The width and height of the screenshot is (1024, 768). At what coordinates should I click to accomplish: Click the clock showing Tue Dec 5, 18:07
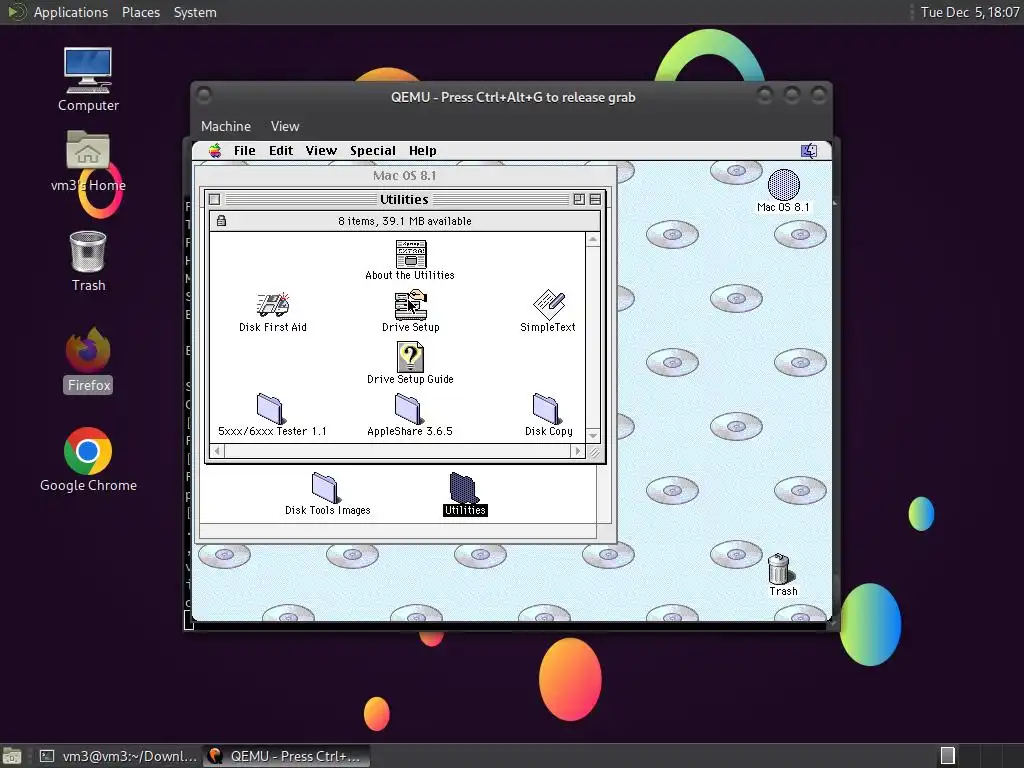coord(970,12)
